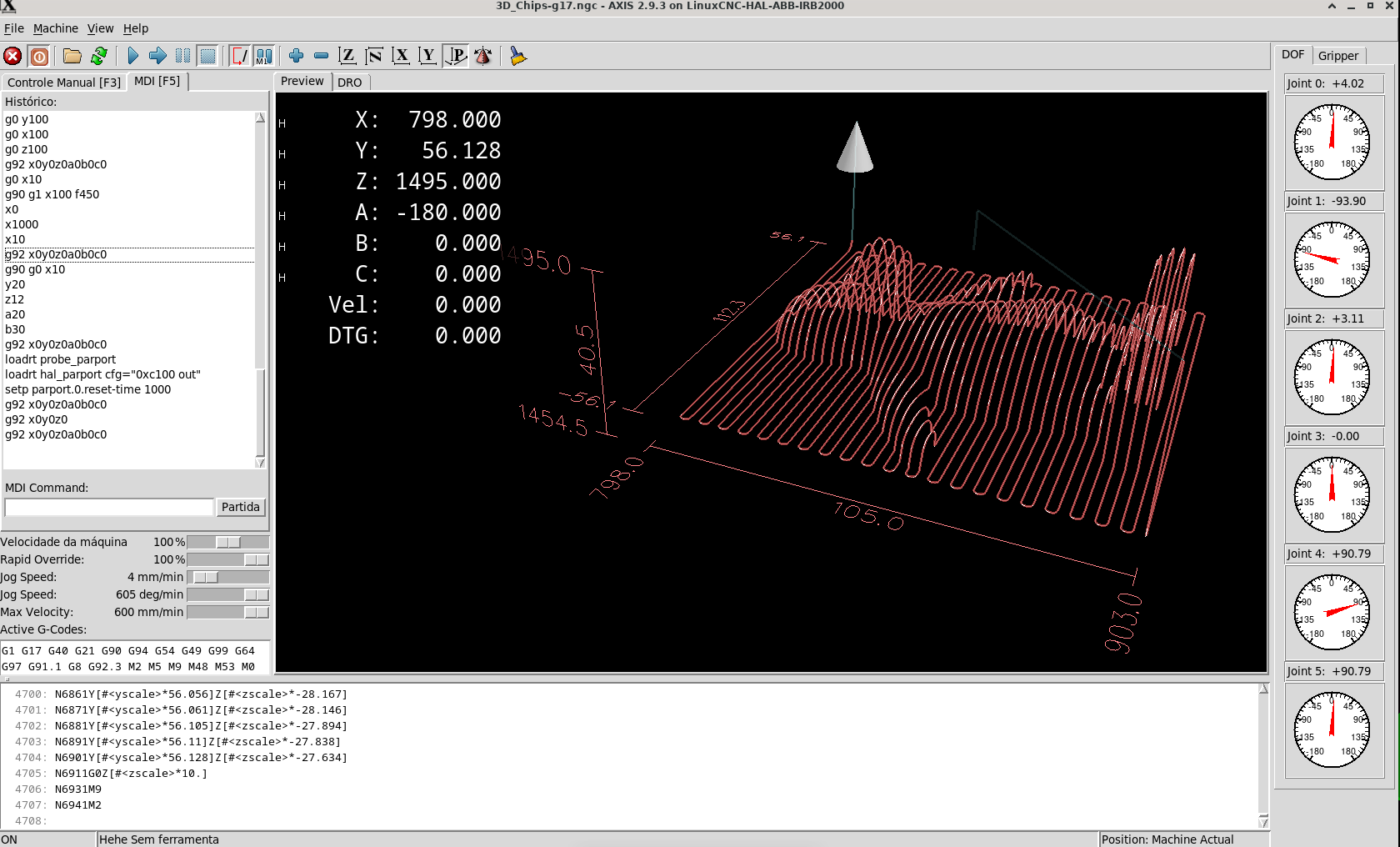Toggle optional pause M1
This screenshot has width=1400, height=847.
[x=264, y=56]
